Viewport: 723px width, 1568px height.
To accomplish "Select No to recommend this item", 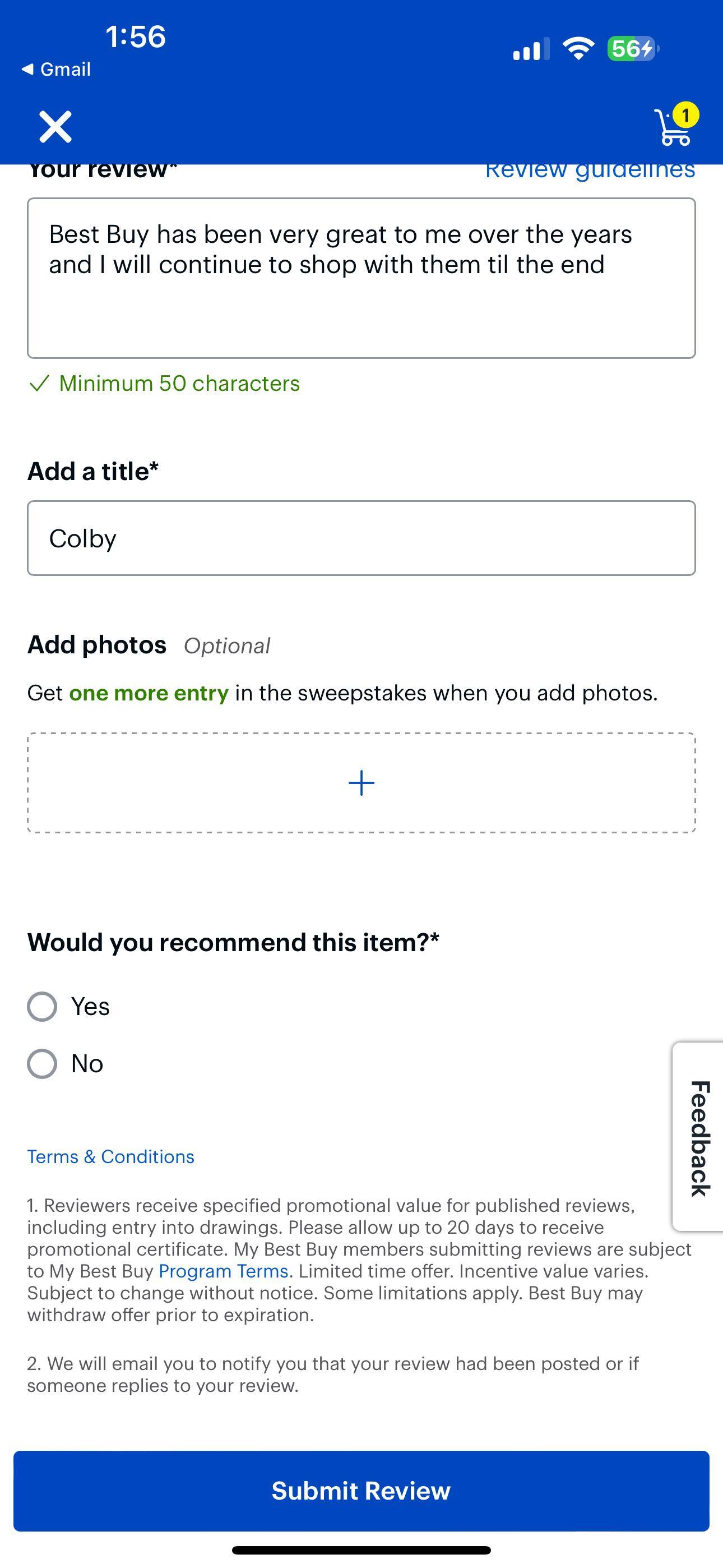I will 42,1063.
